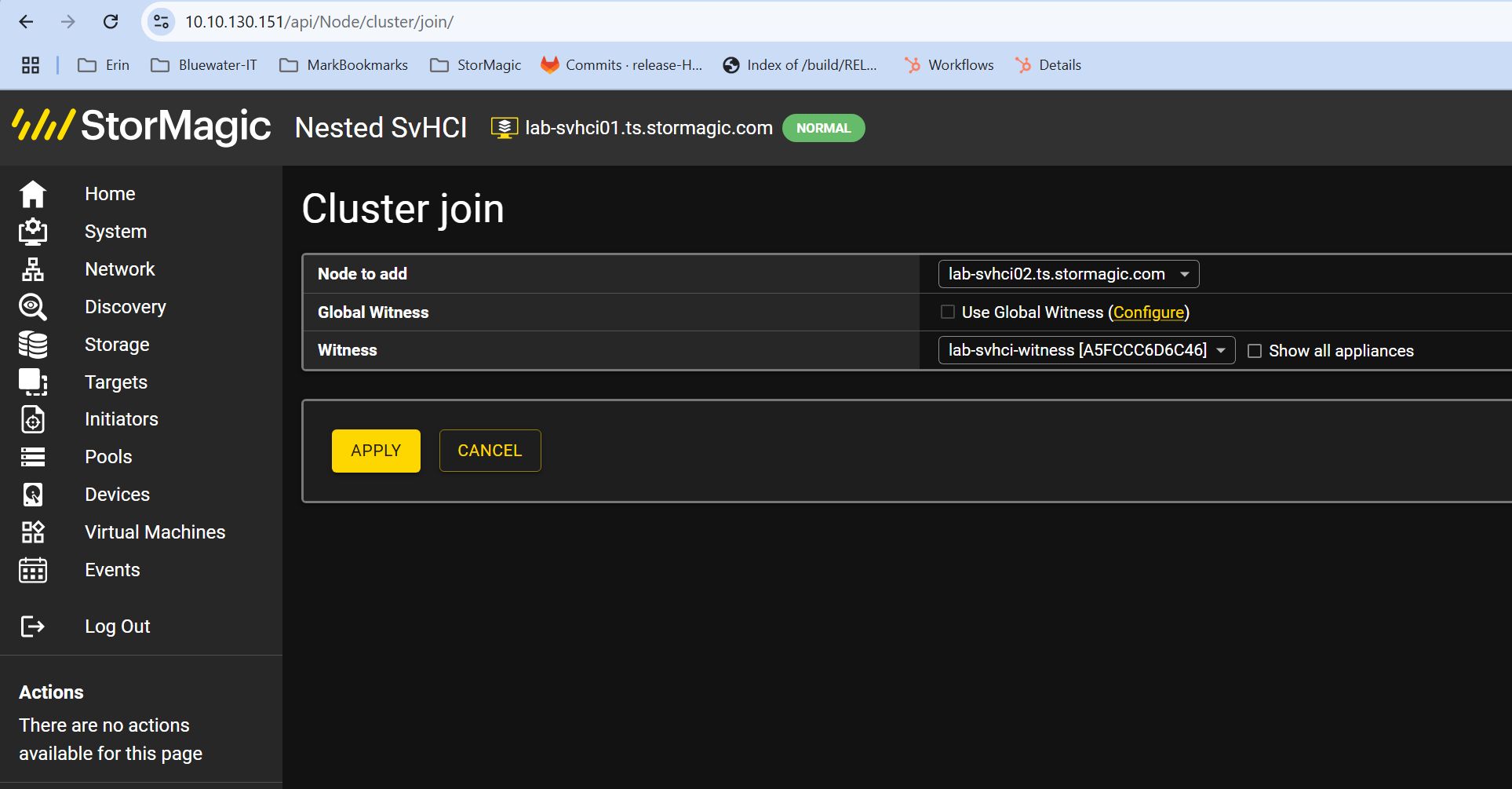Open the Virtual Machines menu item
1512x789 pixels.
click(x=155, y=532)
